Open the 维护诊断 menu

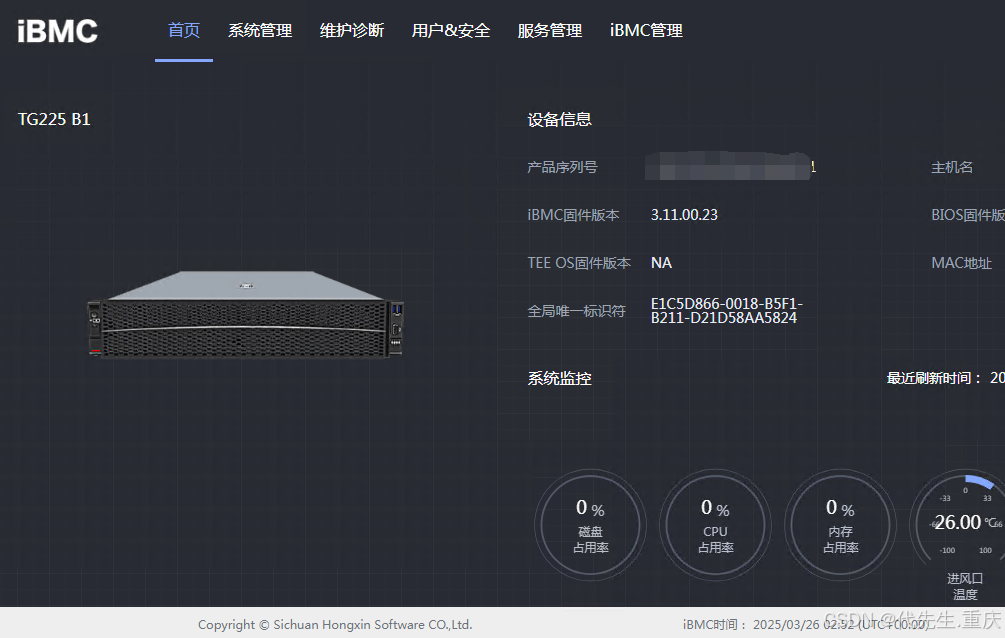(x=352, y=30)
